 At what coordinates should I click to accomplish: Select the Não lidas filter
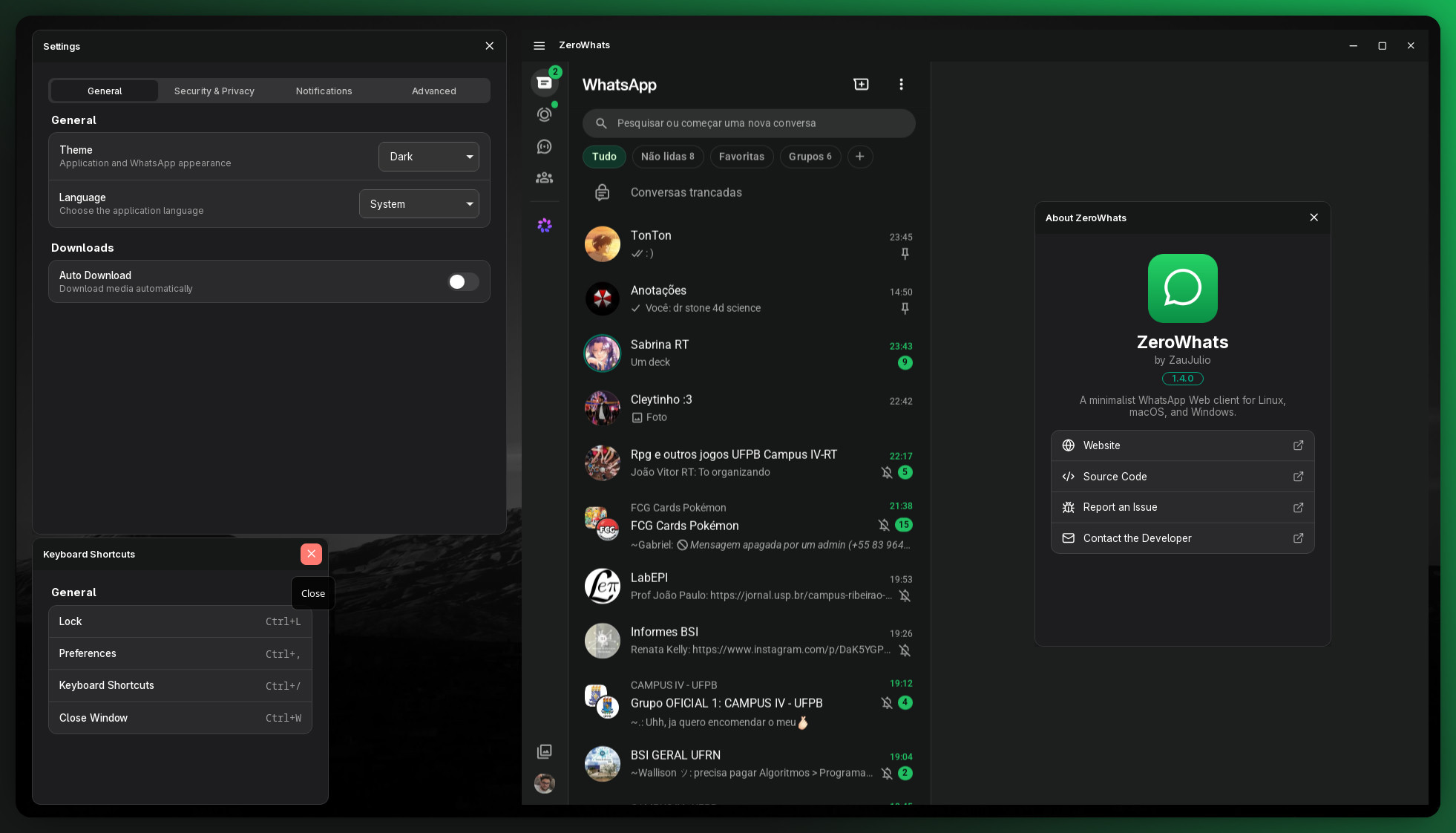tap(667, 157)
